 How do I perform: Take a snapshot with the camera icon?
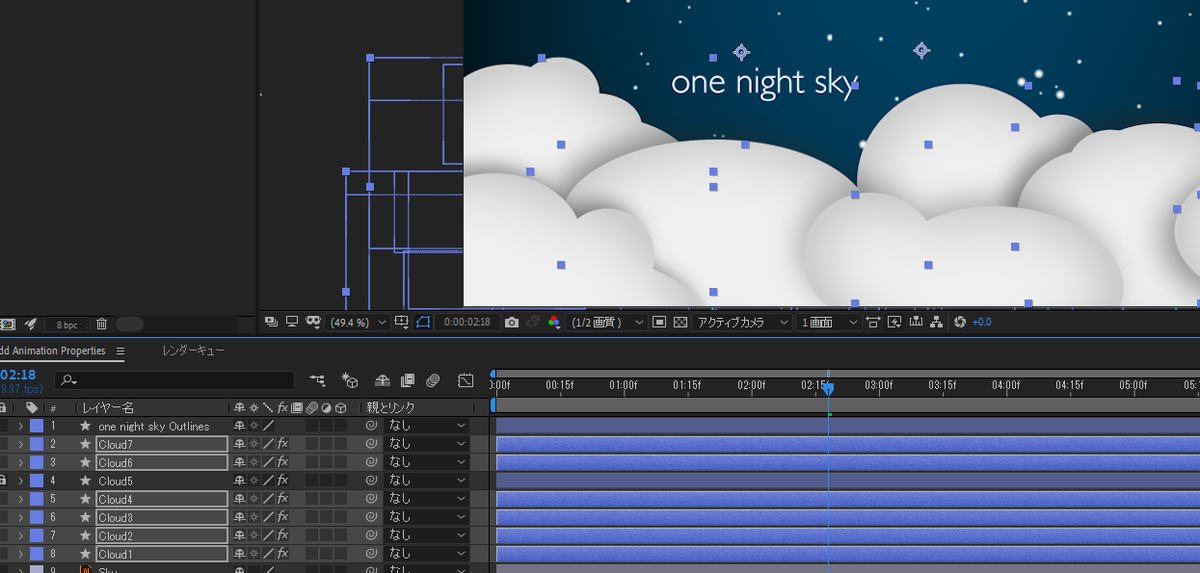click(512, 322)
